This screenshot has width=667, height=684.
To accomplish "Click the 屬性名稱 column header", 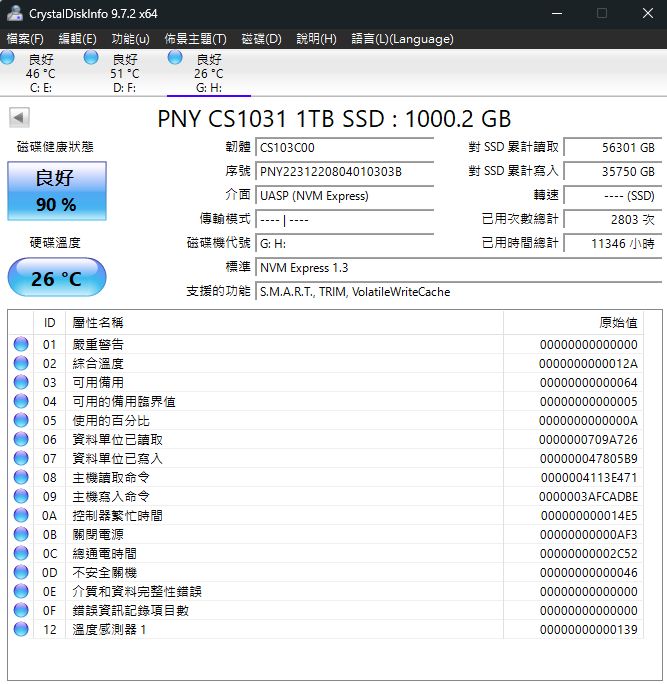I will click(x=98, y=322).
